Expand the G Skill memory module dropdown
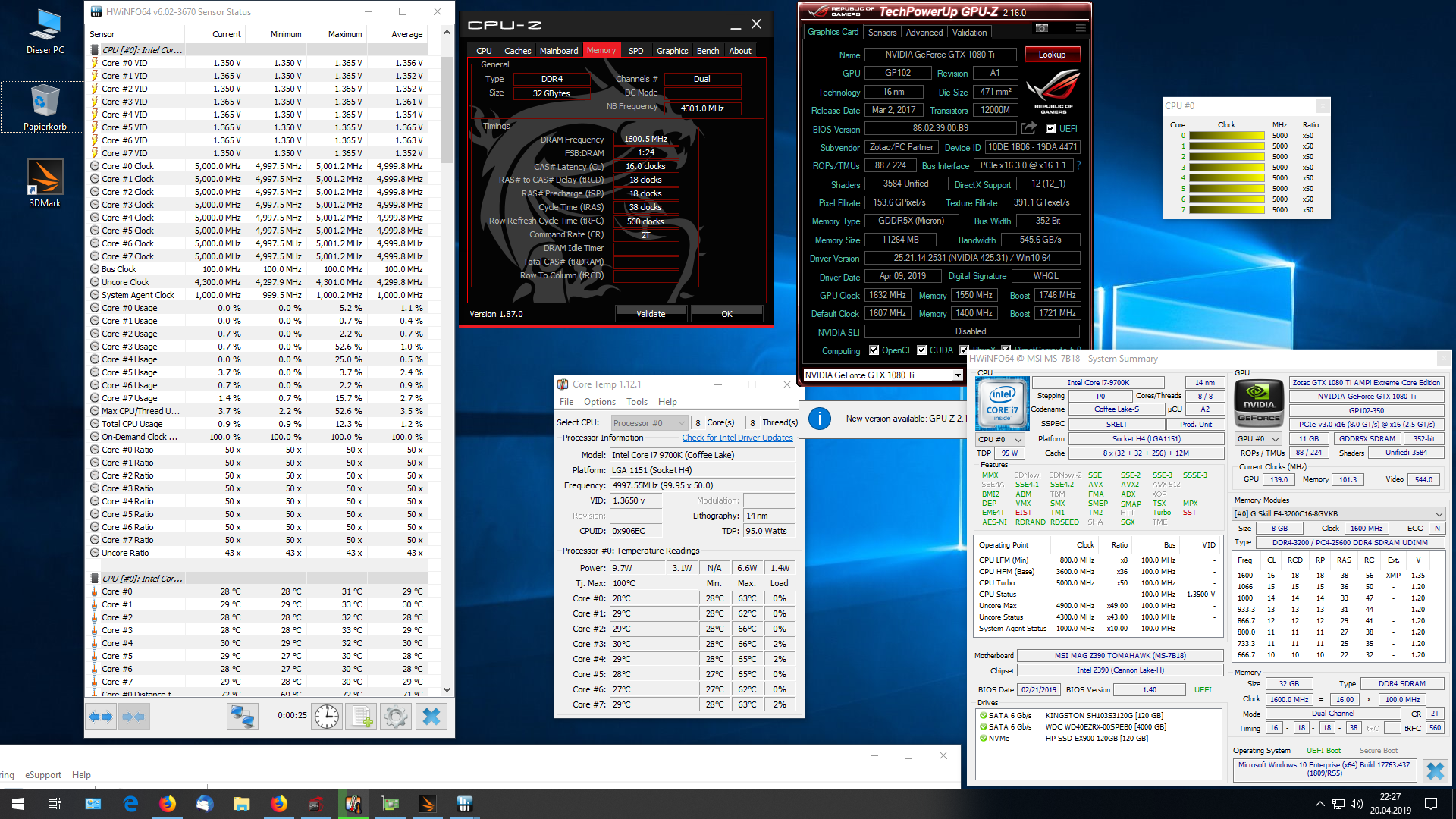This screenshot has height=819, width=1456. [1338, 513]
